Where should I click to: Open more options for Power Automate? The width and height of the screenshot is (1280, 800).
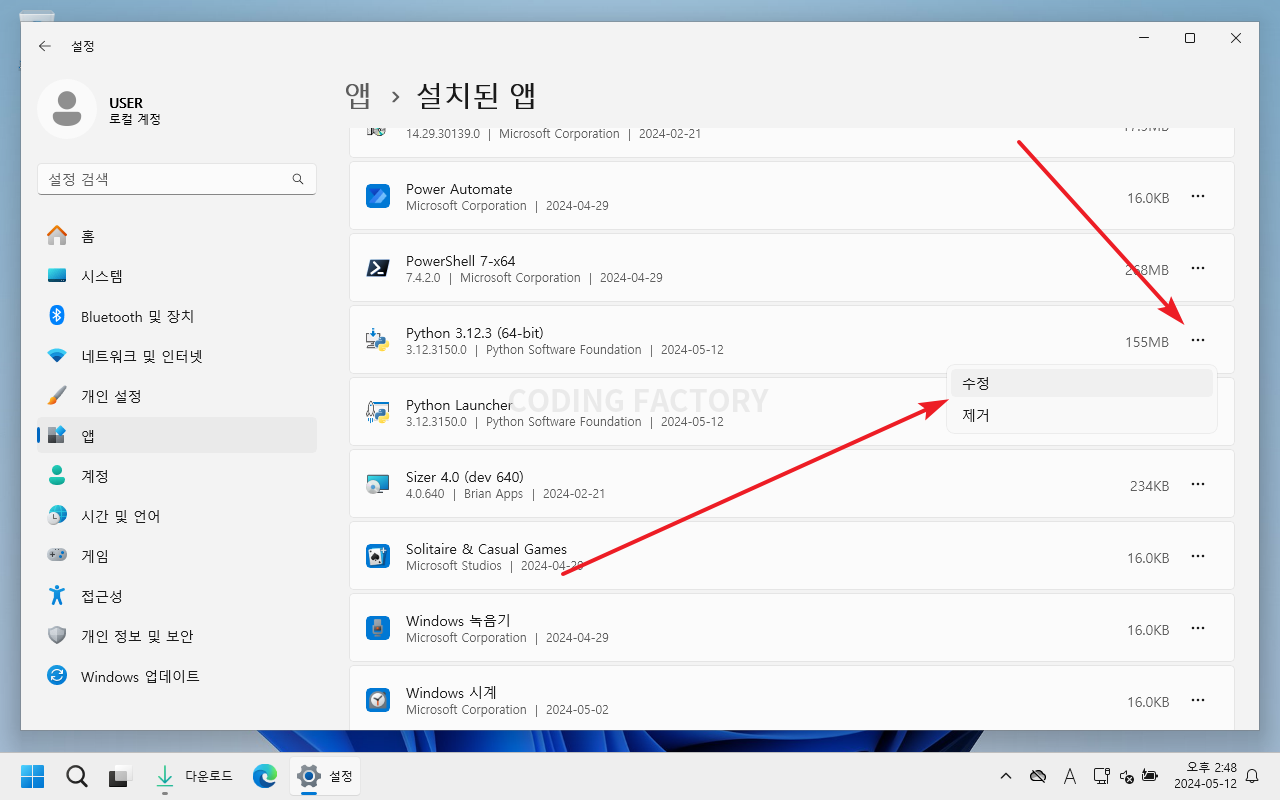1197,197
